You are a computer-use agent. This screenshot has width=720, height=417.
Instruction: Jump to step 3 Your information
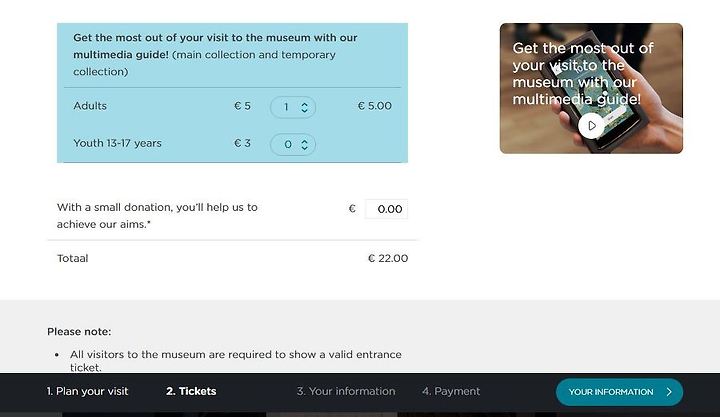[x=346, y=391]
